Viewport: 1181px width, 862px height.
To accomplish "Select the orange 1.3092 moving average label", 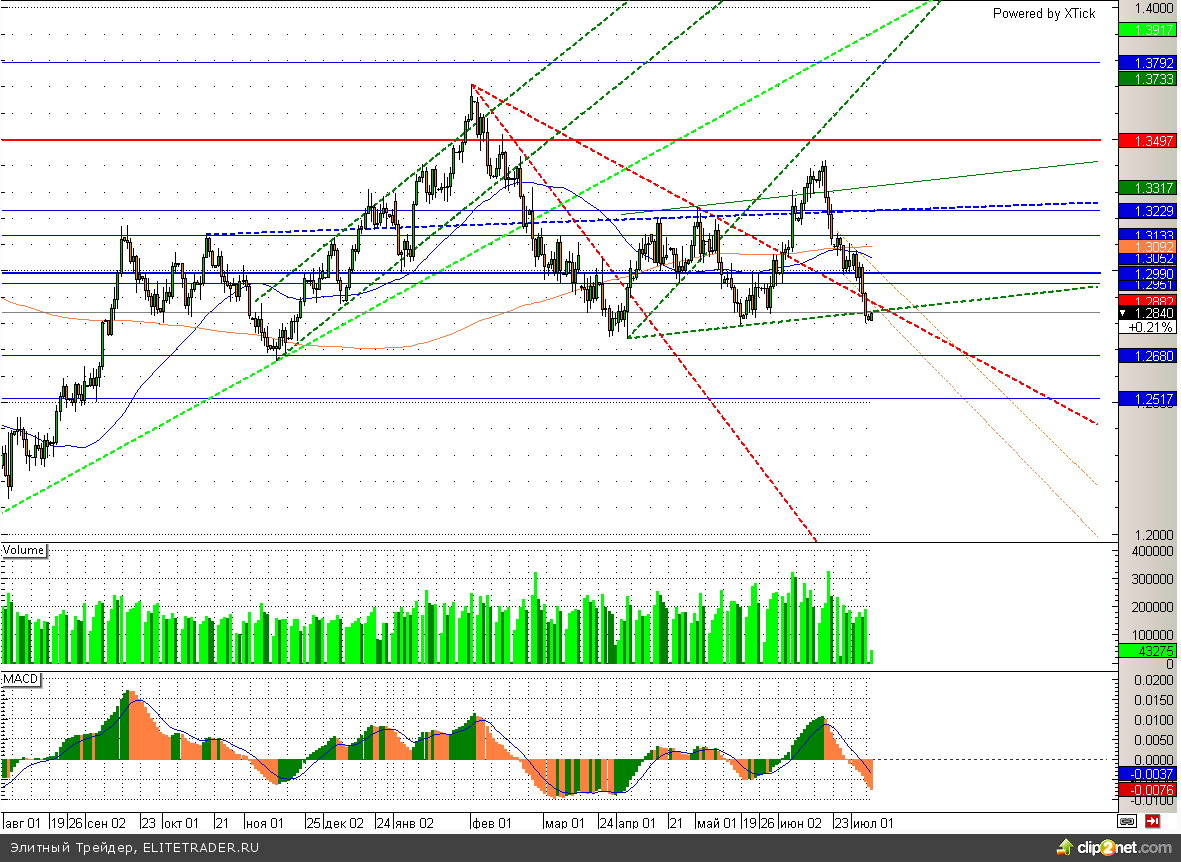I will tap(1146, 246).
